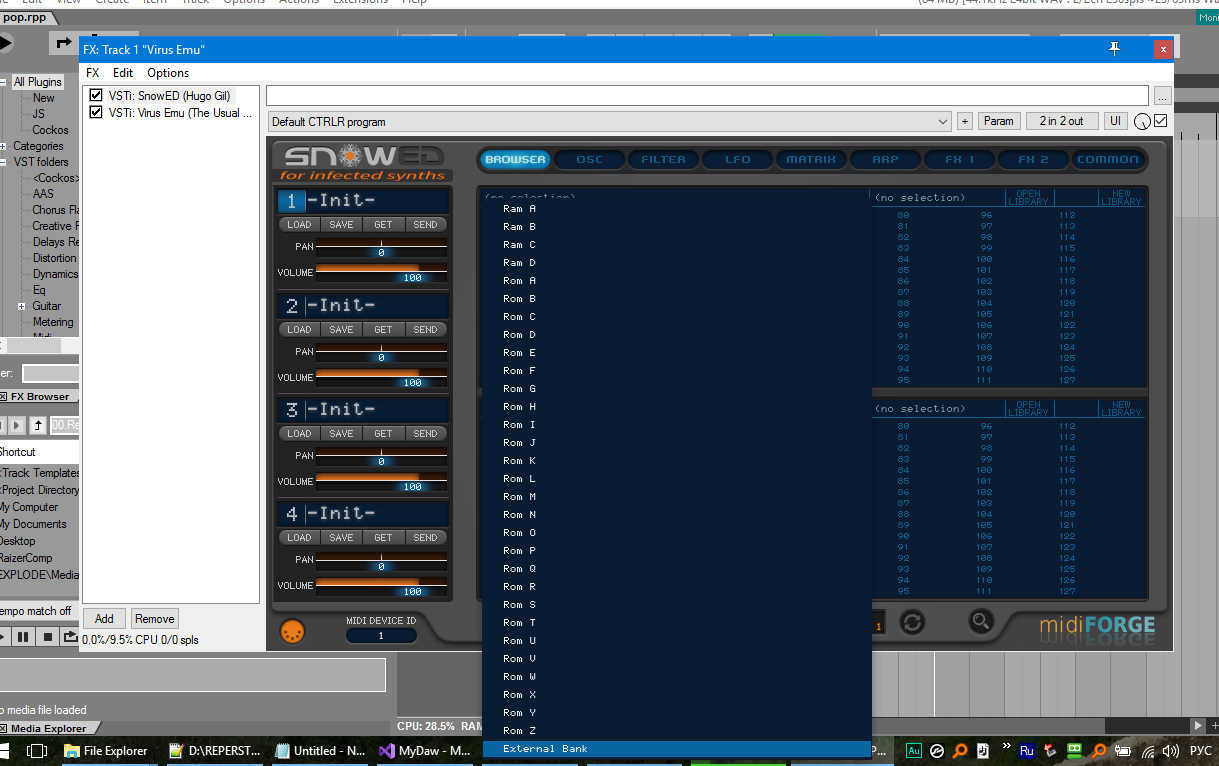1219x766 pixels.
Task: Click the FX comment text field
Action: pyautogui.click(x=707, y=96)
